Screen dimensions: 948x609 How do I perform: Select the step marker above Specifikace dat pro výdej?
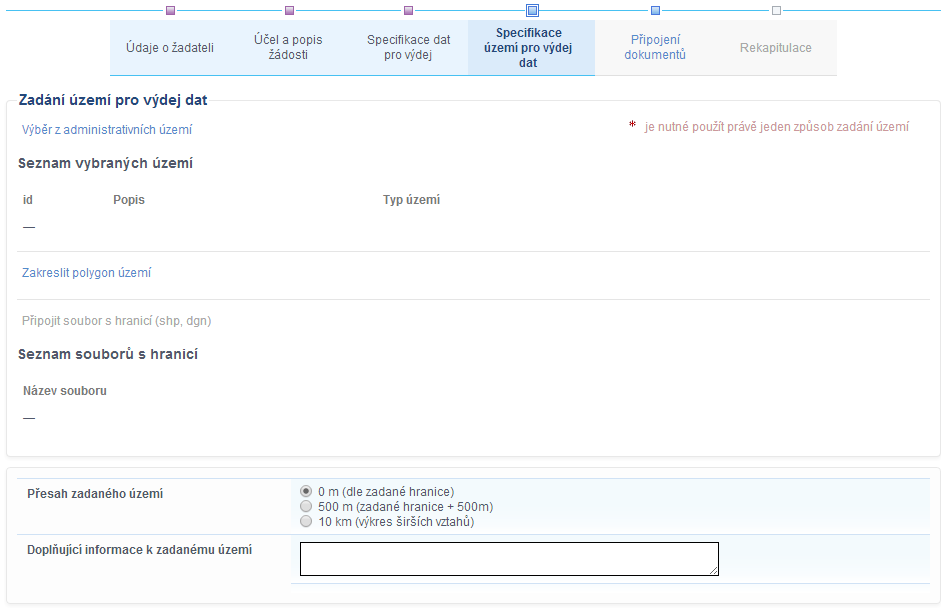[x=408, y=11]
